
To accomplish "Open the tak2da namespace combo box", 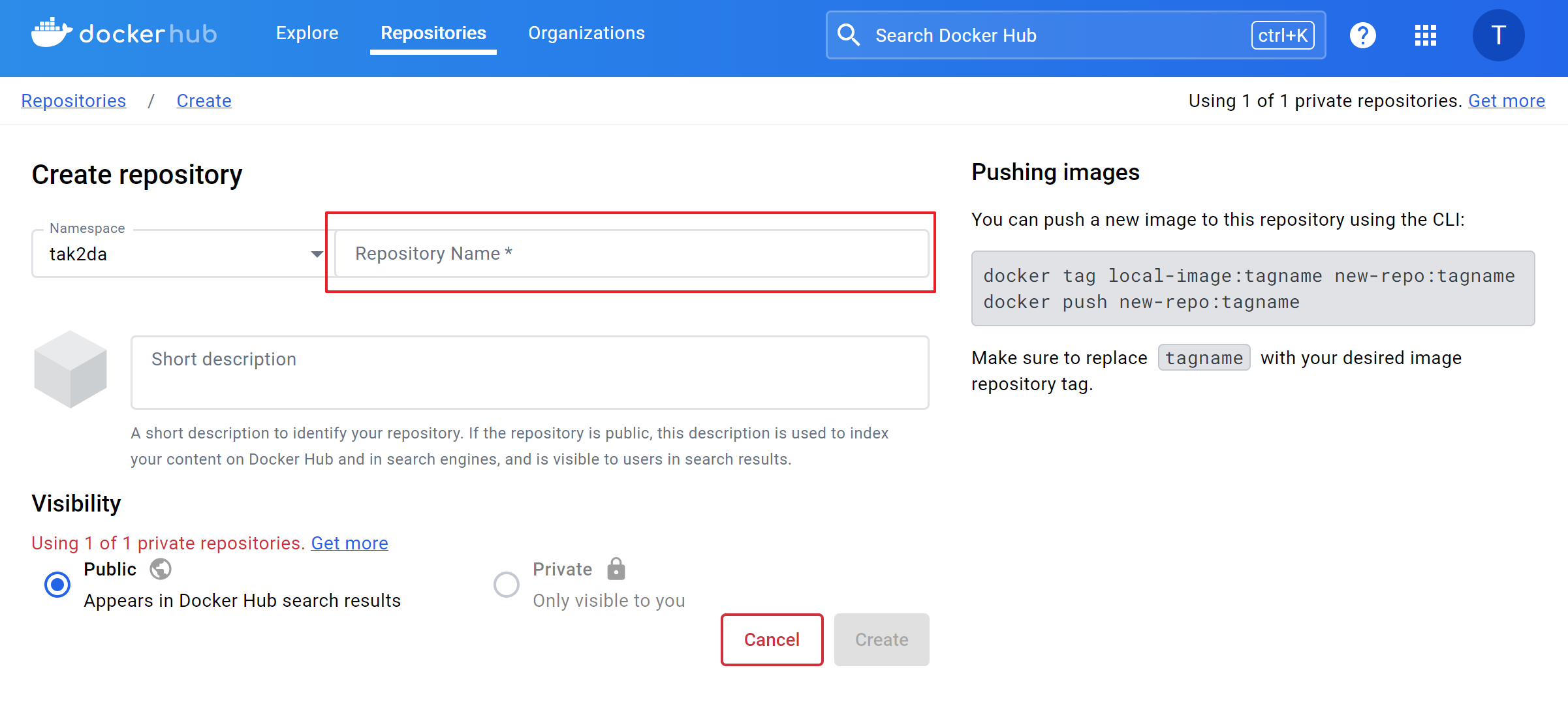I will click(170, 254).
